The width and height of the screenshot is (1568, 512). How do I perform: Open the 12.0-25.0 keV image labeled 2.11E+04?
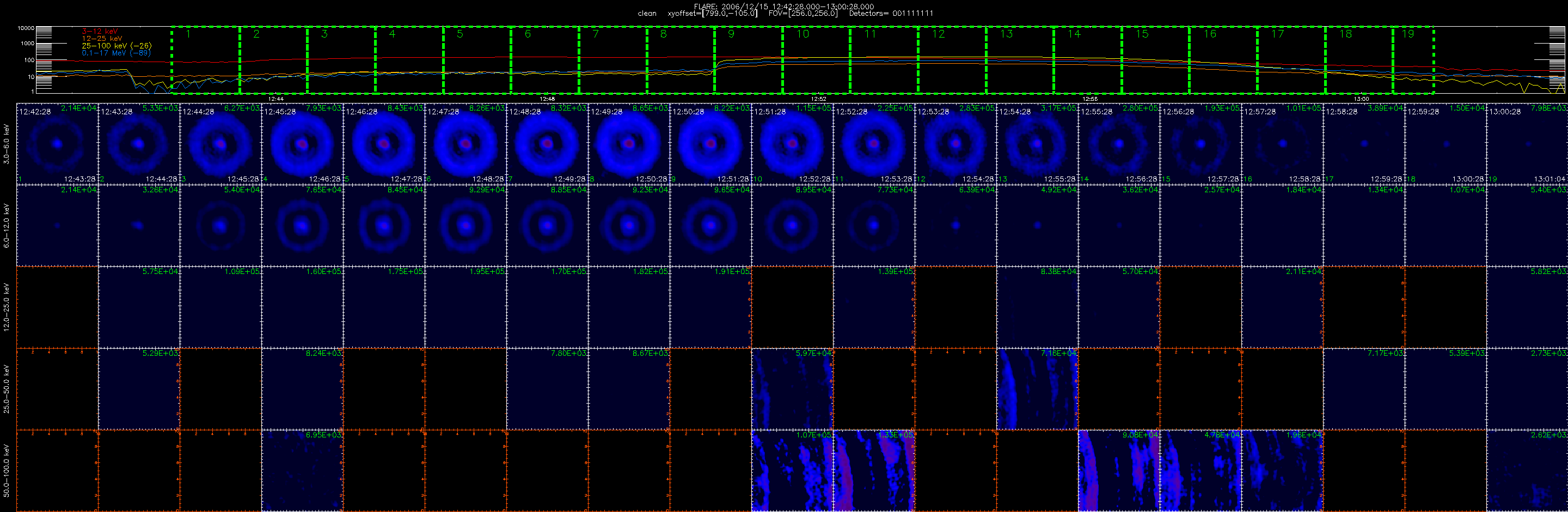[x=1282, y=307]
